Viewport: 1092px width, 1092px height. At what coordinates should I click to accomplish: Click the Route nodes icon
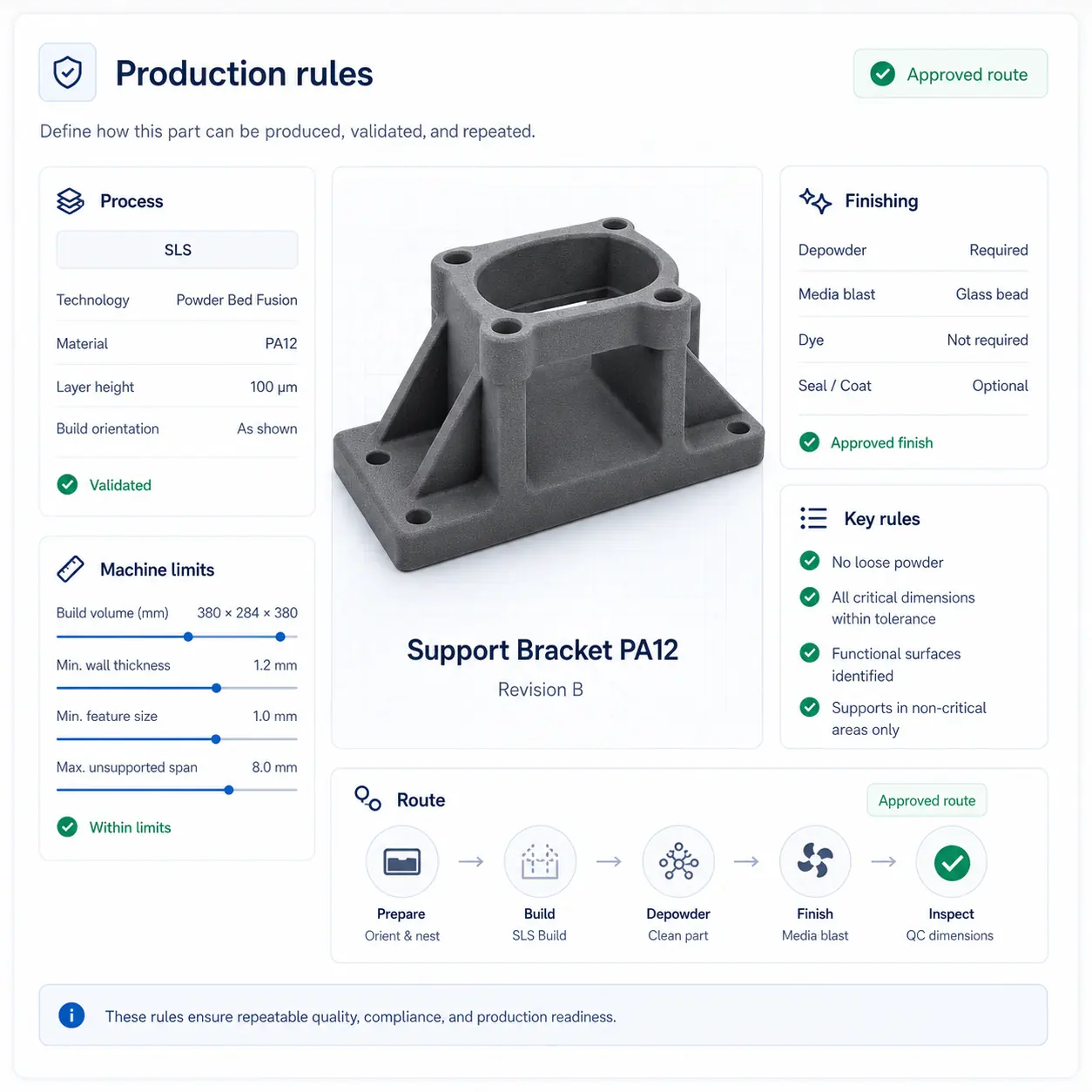(367, 799)
